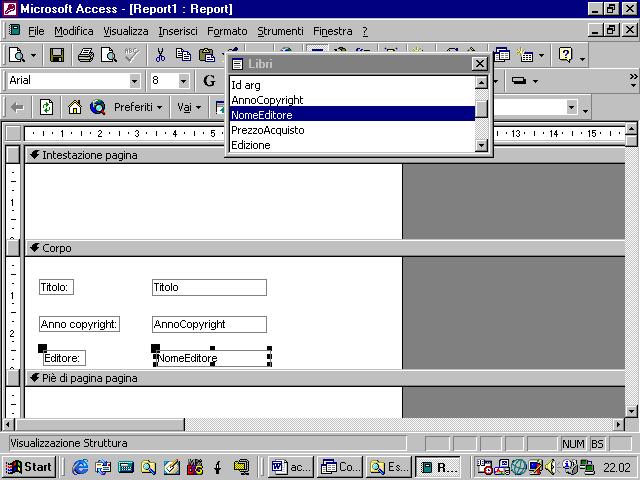Toggle bold G formatting button

209,81
